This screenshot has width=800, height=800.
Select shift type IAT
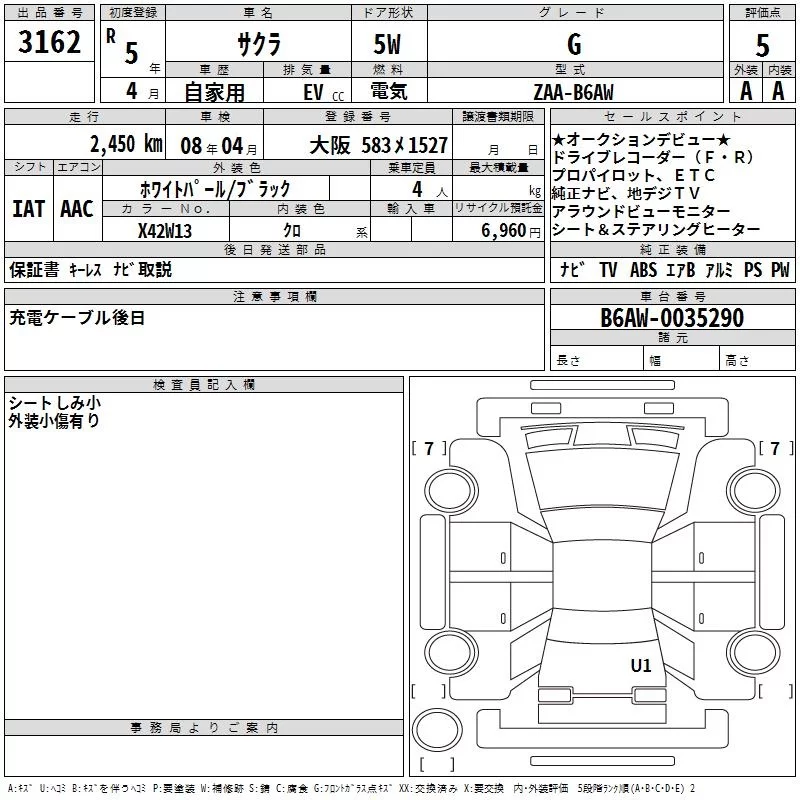(x=29, y=209)
